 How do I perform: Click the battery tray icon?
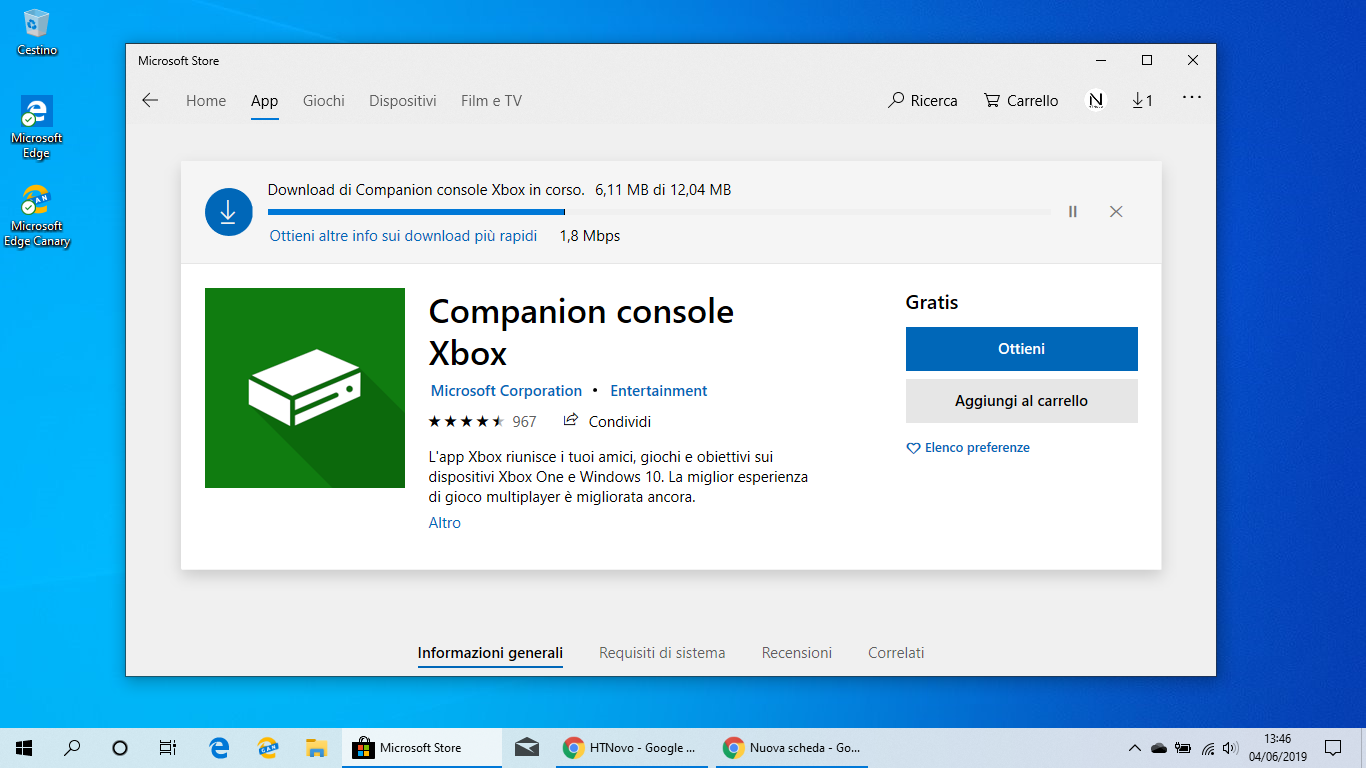1183,748
